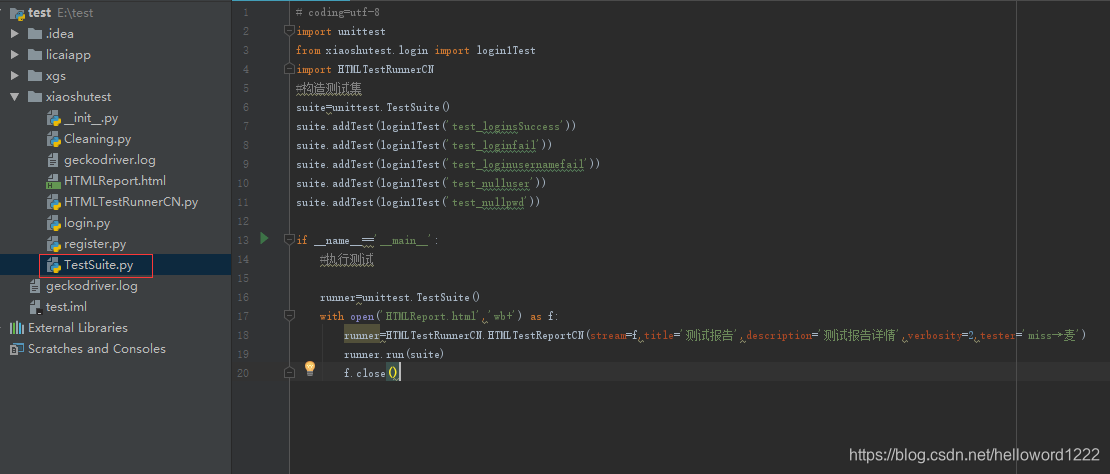
Task: Open register.py in project tree
Action: [x=95, y=244]
